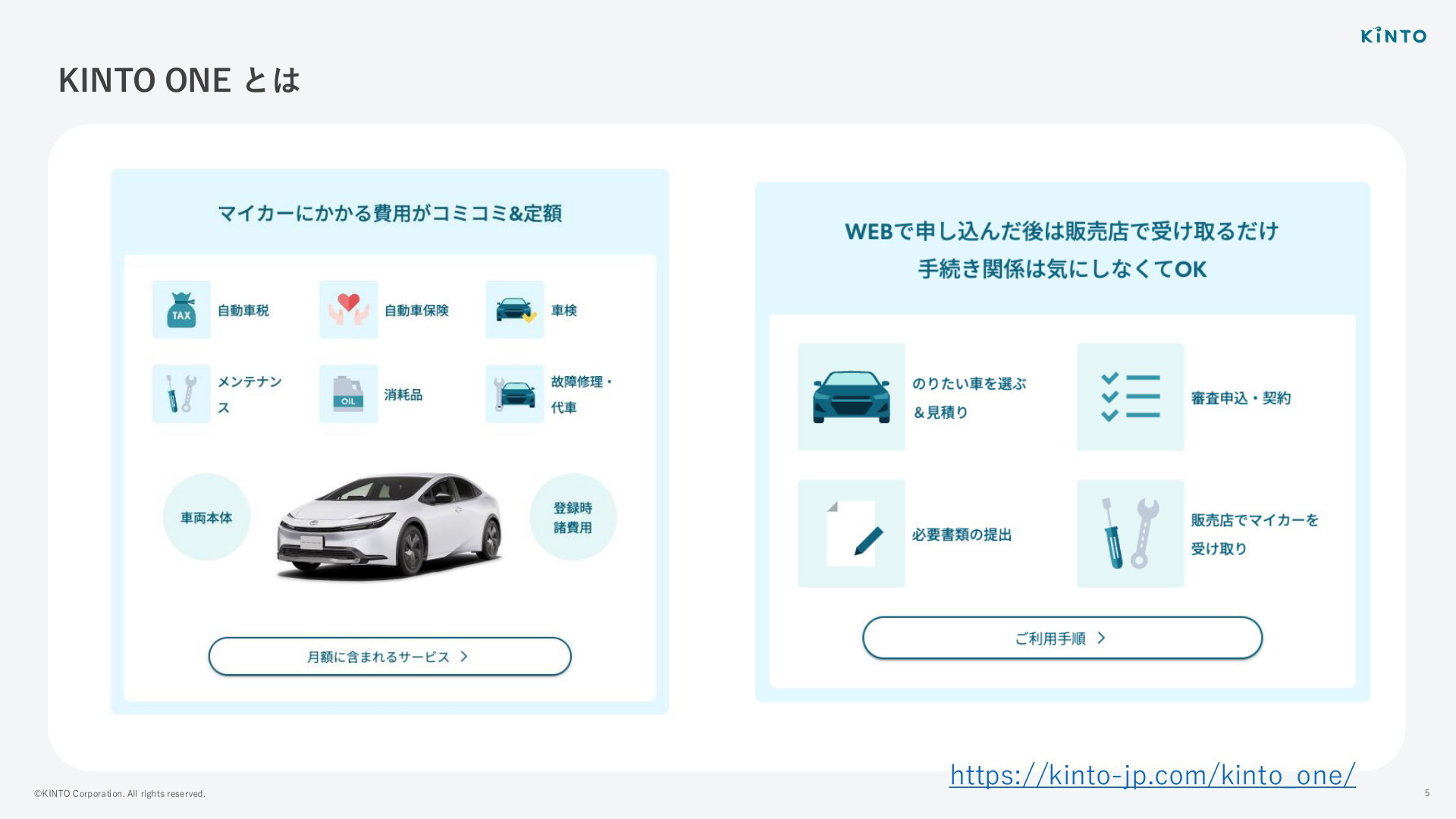The image size is (1456, 819).
Task: Click the TAX money bag icon
Action: [181, 309]
